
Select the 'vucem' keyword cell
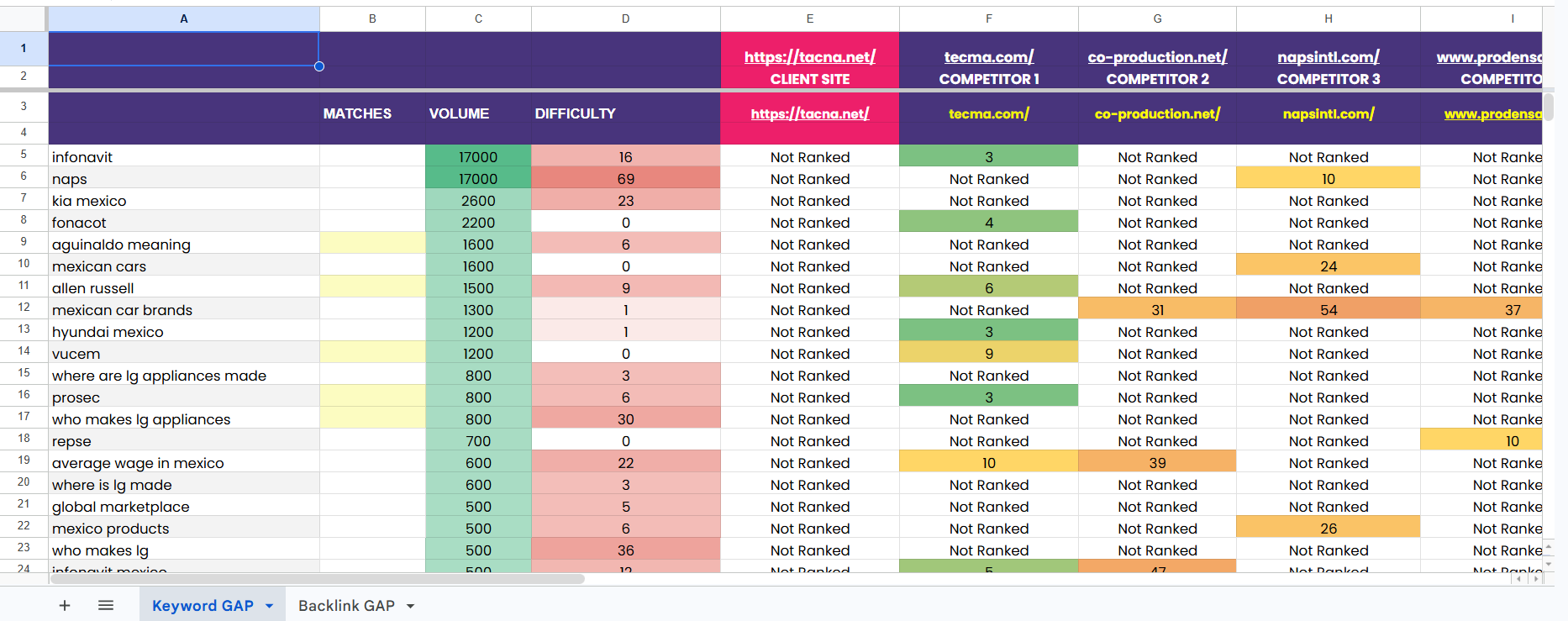point(184,353)
